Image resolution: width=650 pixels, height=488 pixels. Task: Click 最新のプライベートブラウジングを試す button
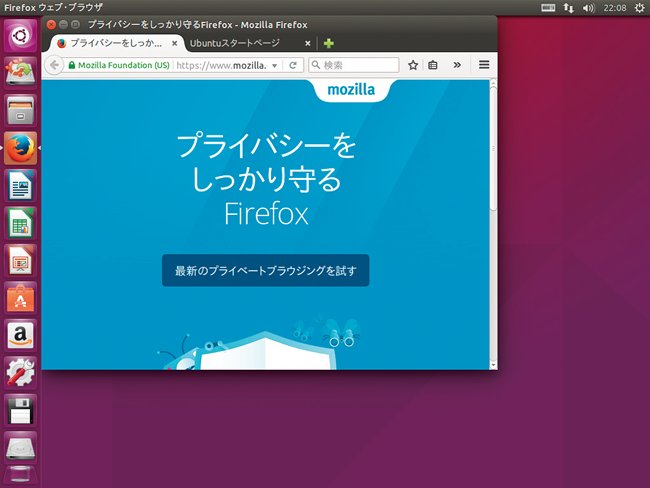click(265, 270)
